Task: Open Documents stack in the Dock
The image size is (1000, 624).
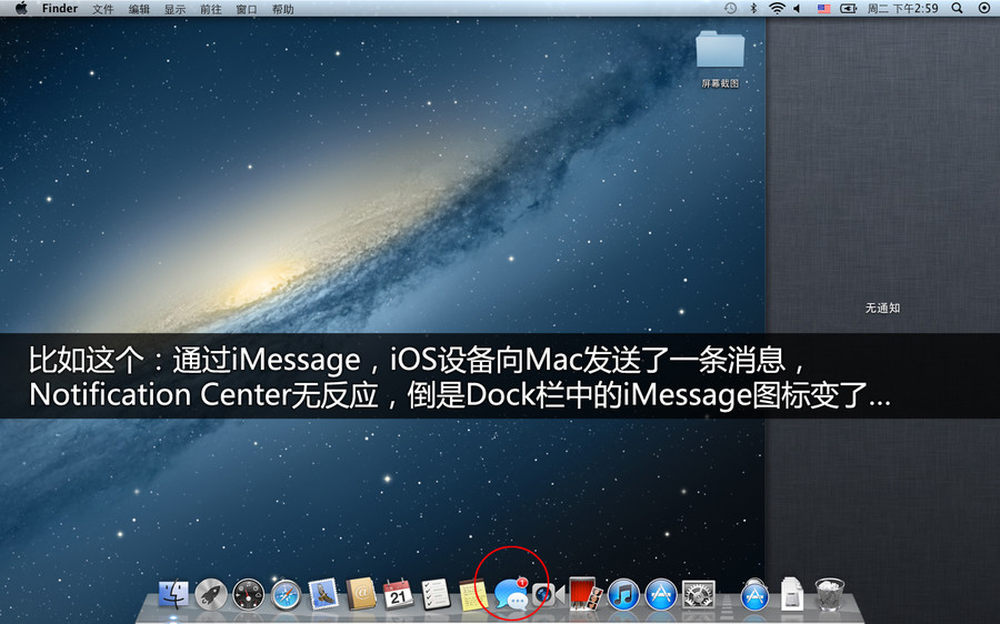Action: click(791, 593)
